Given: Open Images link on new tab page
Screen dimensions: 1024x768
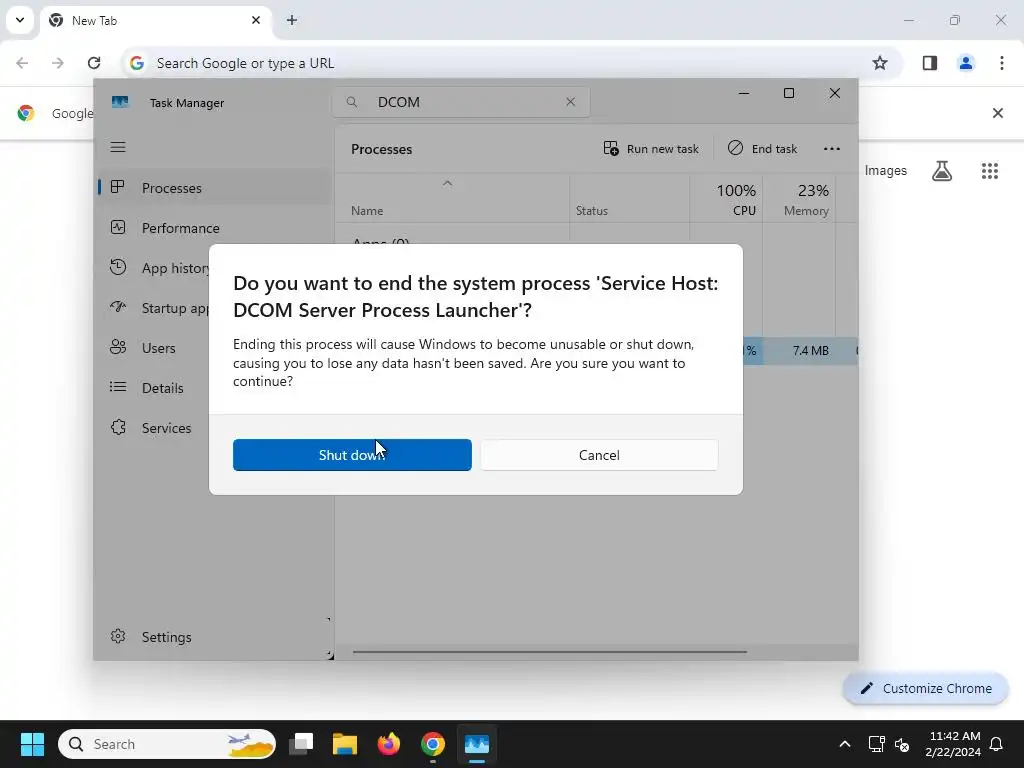Looking at the screenshot, I should click(x=886, y=170).
